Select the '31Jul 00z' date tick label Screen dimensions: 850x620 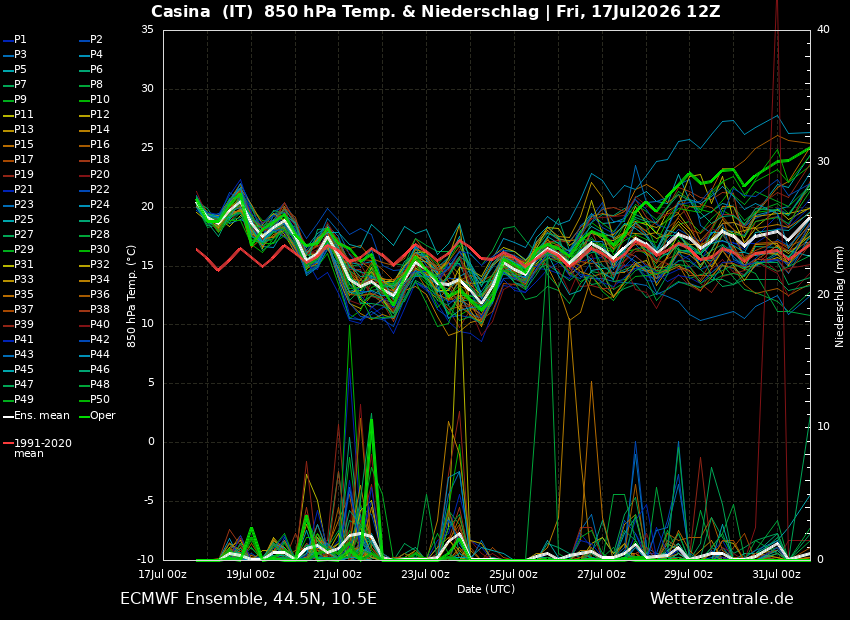pyautogui.click(x=776, y=574)
